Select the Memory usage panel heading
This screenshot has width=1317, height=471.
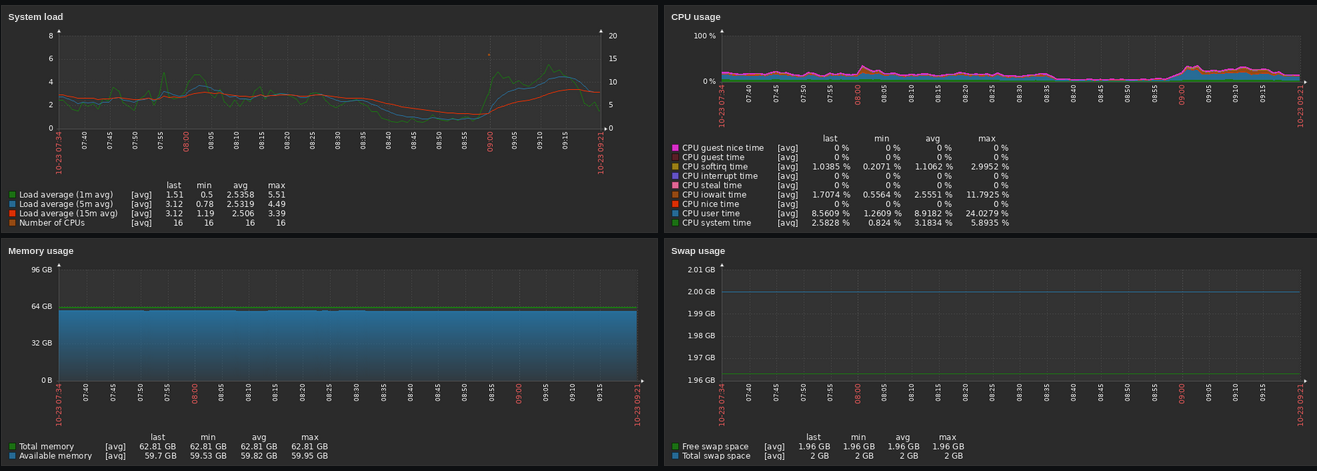point(41,251)
